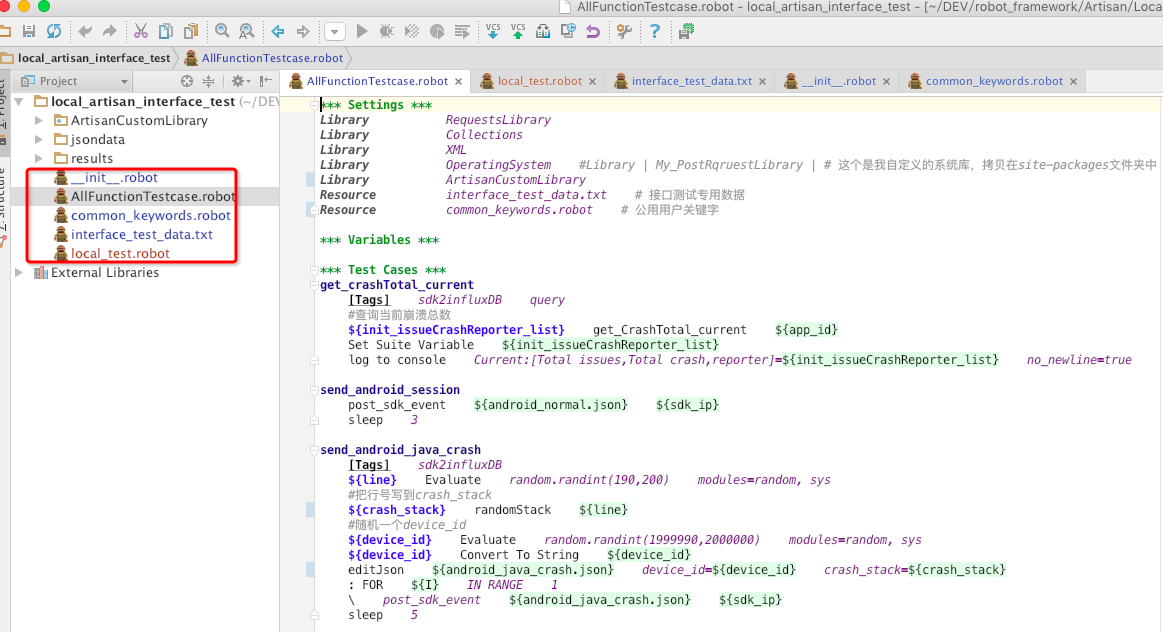Expand the External Libraries node
The image size is (1163, 632).
pyautogui.click(x=20, y=273)
